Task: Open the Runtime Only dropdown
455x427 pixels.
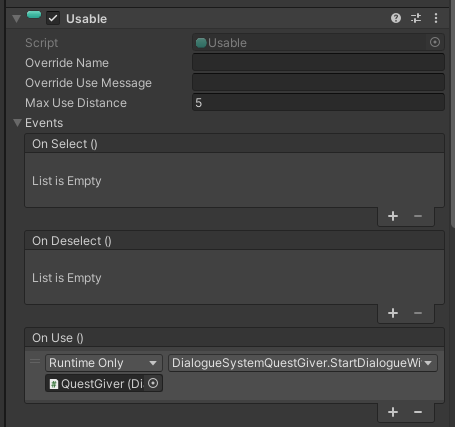Action: [x=104, y=363]
